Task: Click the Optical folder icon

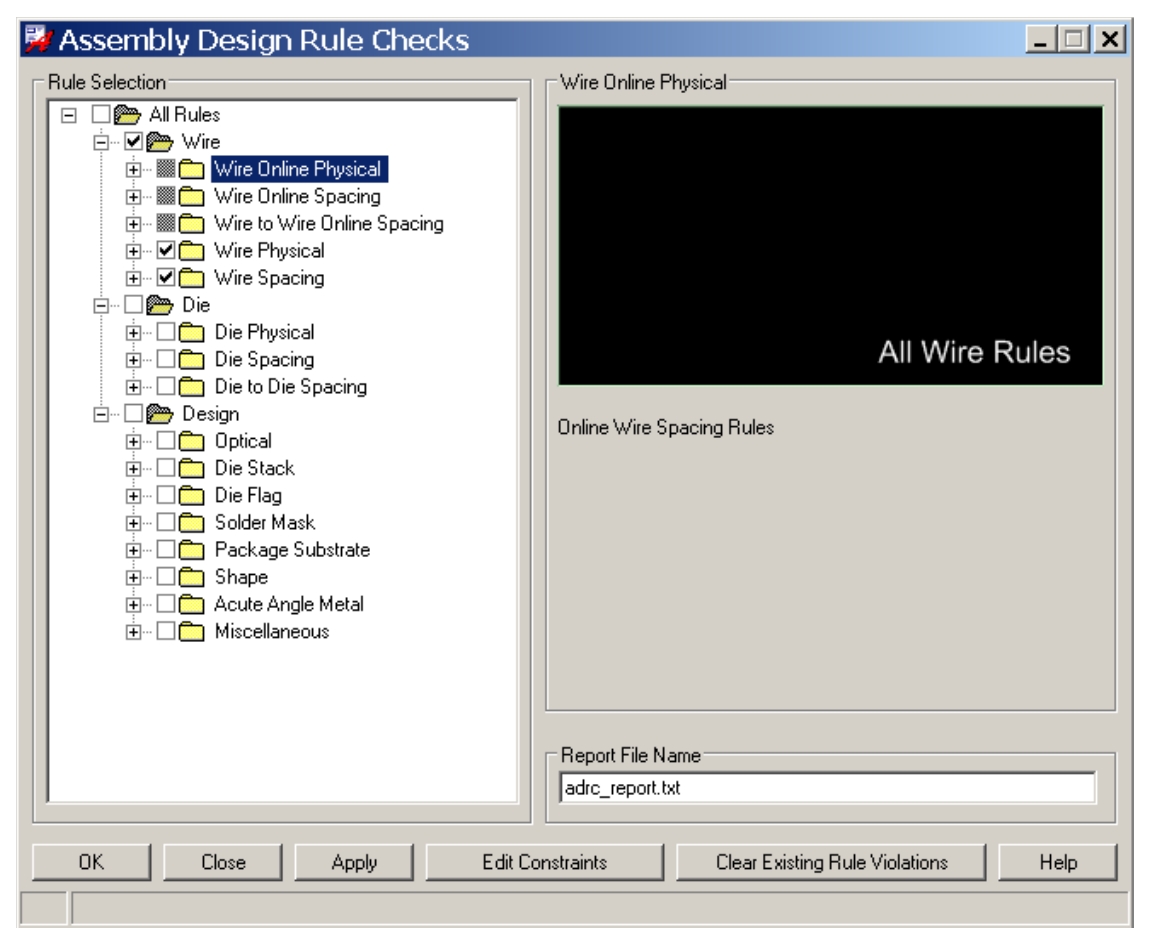Action: coord(194,441)
